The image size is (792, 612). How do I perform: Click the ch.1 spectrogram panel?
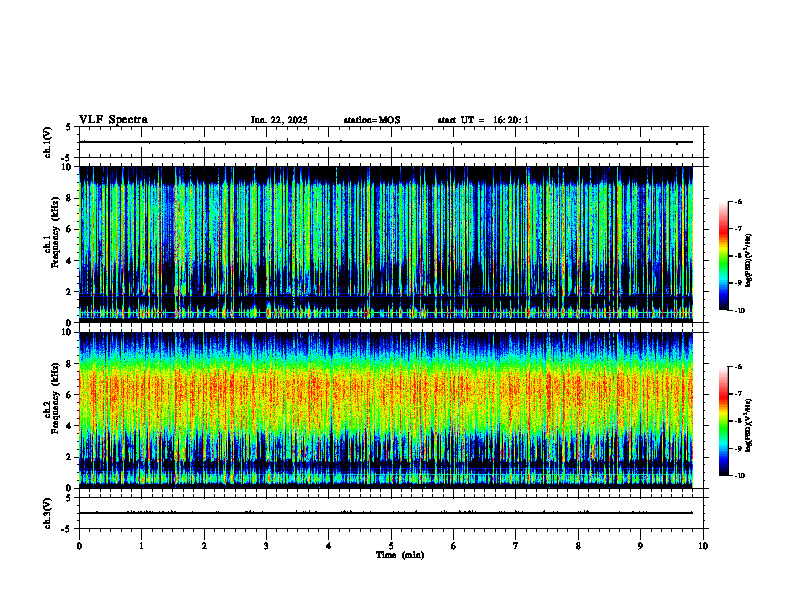(x=386, y=244)
